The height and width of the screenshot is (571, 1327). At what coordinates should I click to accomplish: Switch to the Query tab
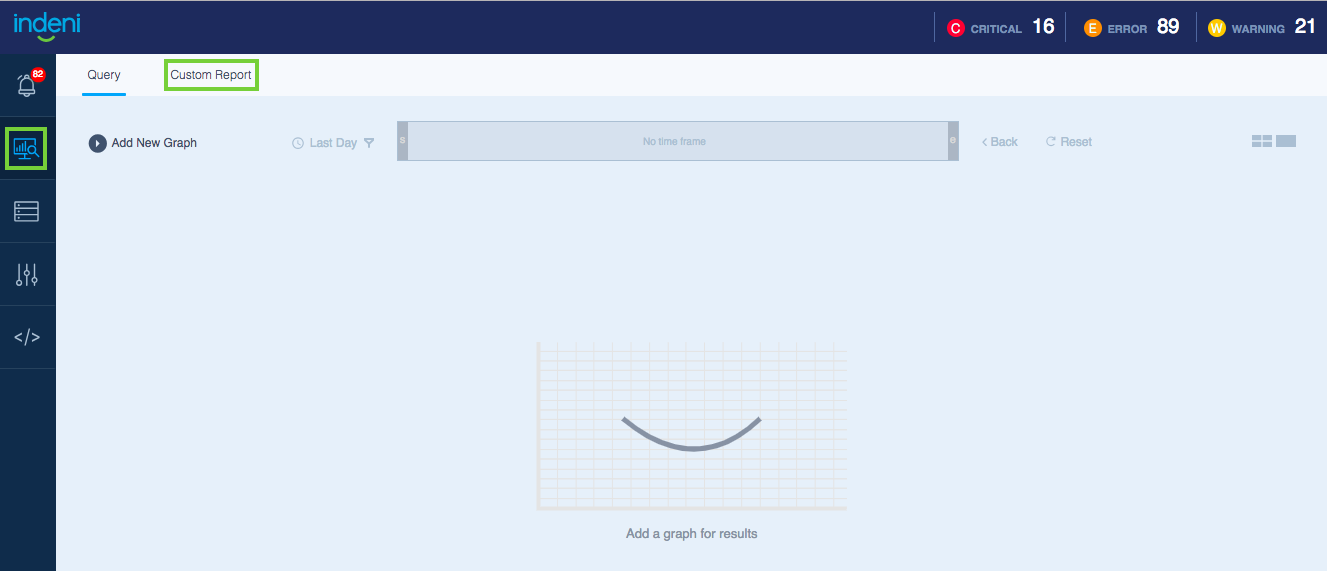point(104,75)
